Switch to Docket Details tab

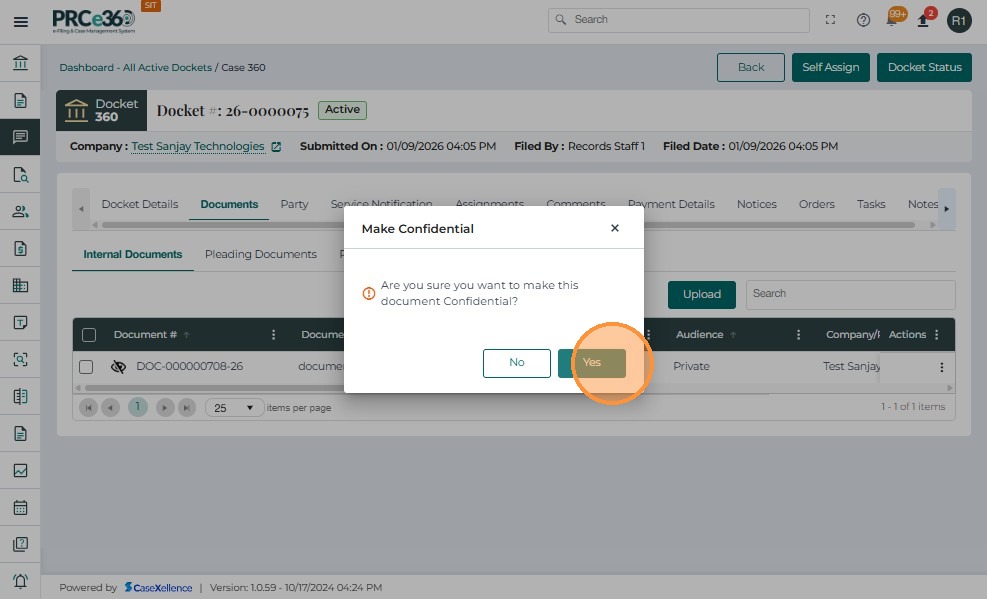140,204
